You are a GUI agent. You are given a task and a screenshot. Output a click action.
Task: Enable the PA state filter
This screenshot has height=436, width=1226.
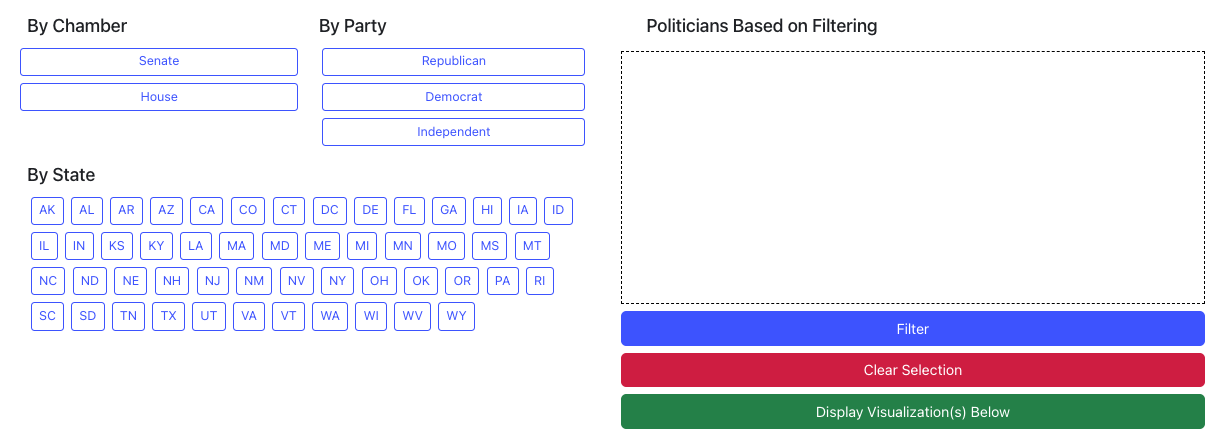click(502, 282)
